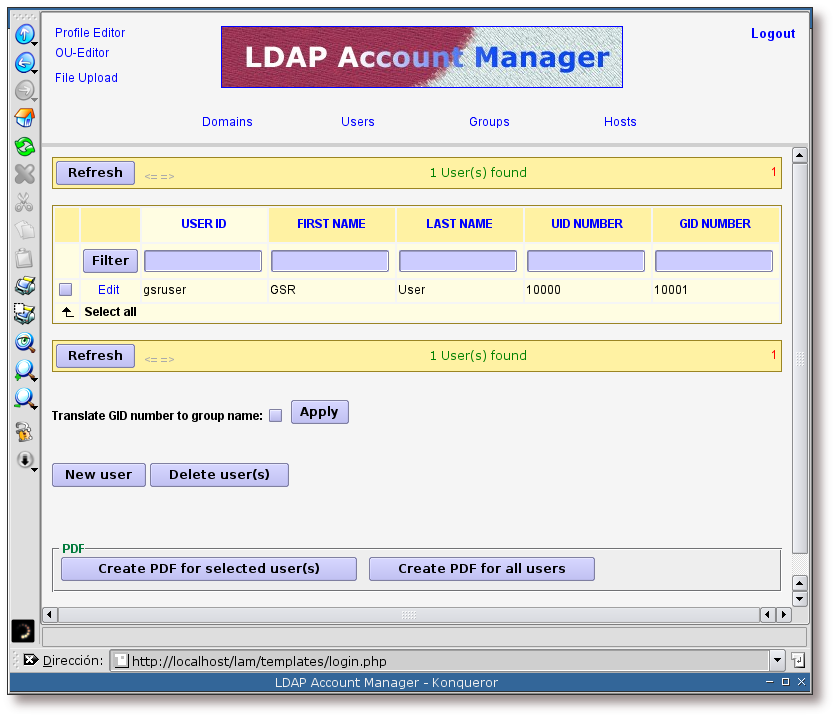Click the Back navigation arrow icon
Image resolution: width=836 pixels, height=718 pixels.
[x=24, y=63]
